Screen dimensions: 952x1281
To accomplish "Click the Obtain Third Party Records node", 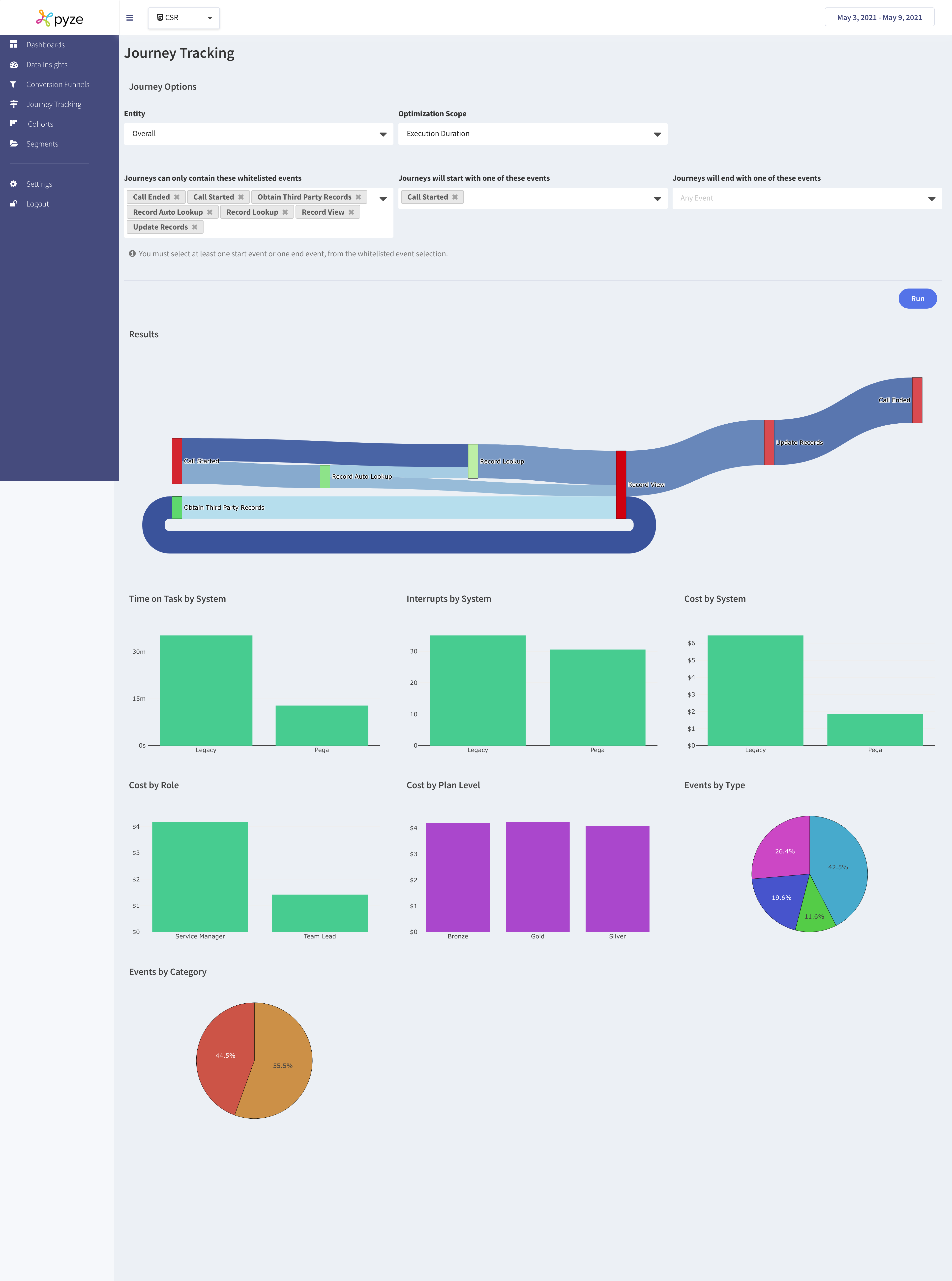I will point(177,508).
